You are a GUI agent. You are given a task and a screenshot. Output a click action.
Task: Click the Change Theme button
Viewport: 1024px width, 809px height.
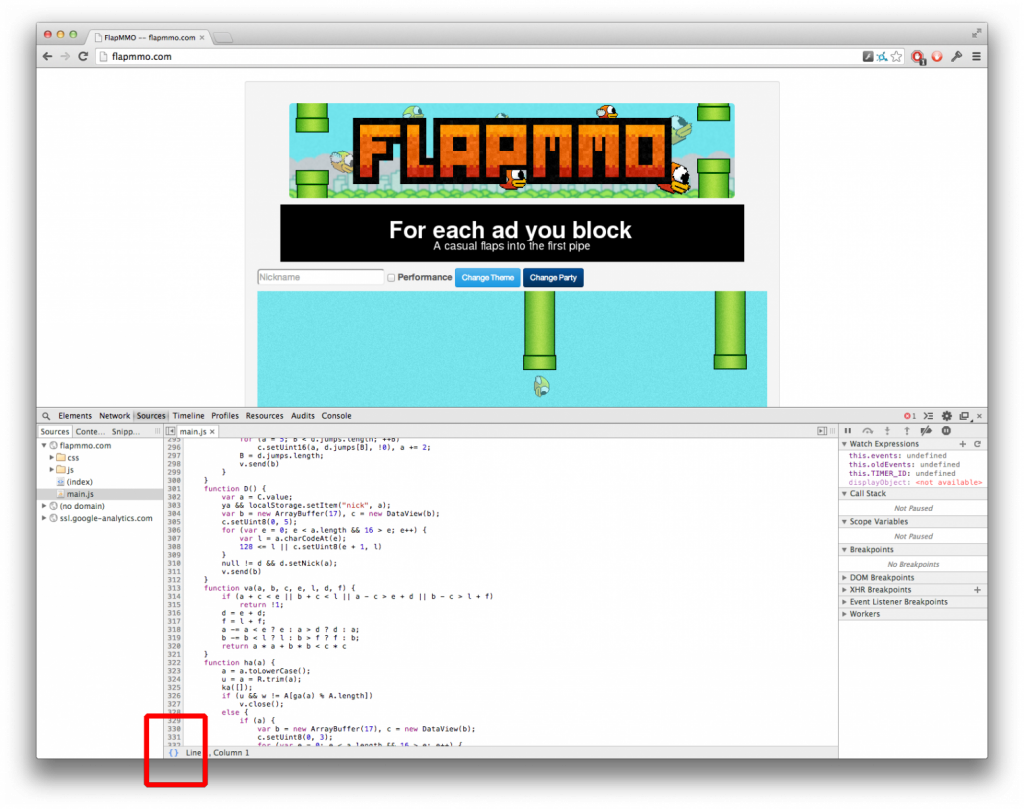click(x=488, y=278)
